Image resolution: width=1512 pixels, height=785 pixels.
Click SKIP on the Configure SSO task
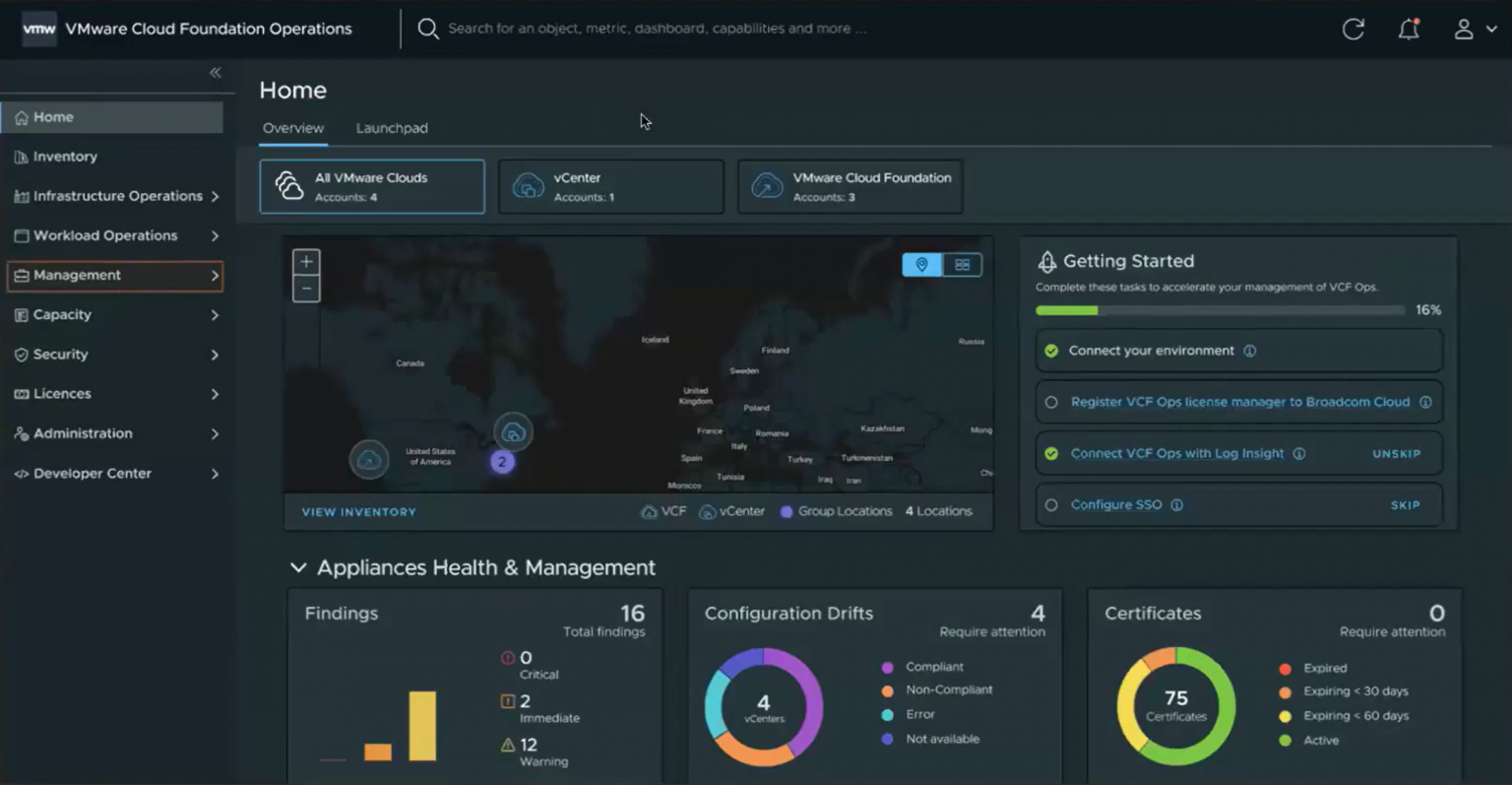(1405, 504)
